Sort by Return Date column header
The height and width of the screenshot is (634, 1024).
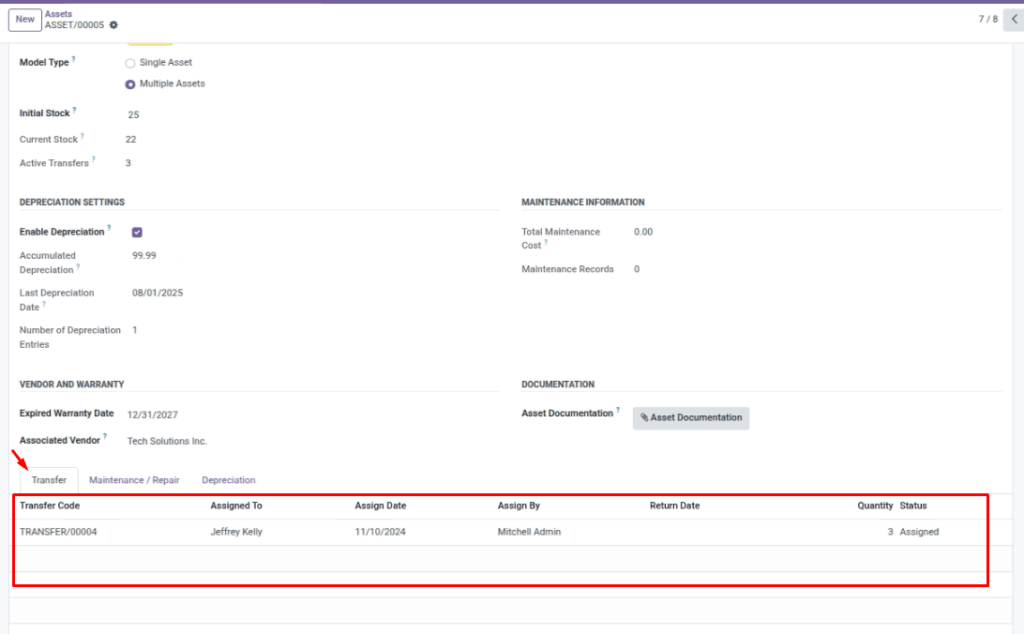(x=675, y=505)
